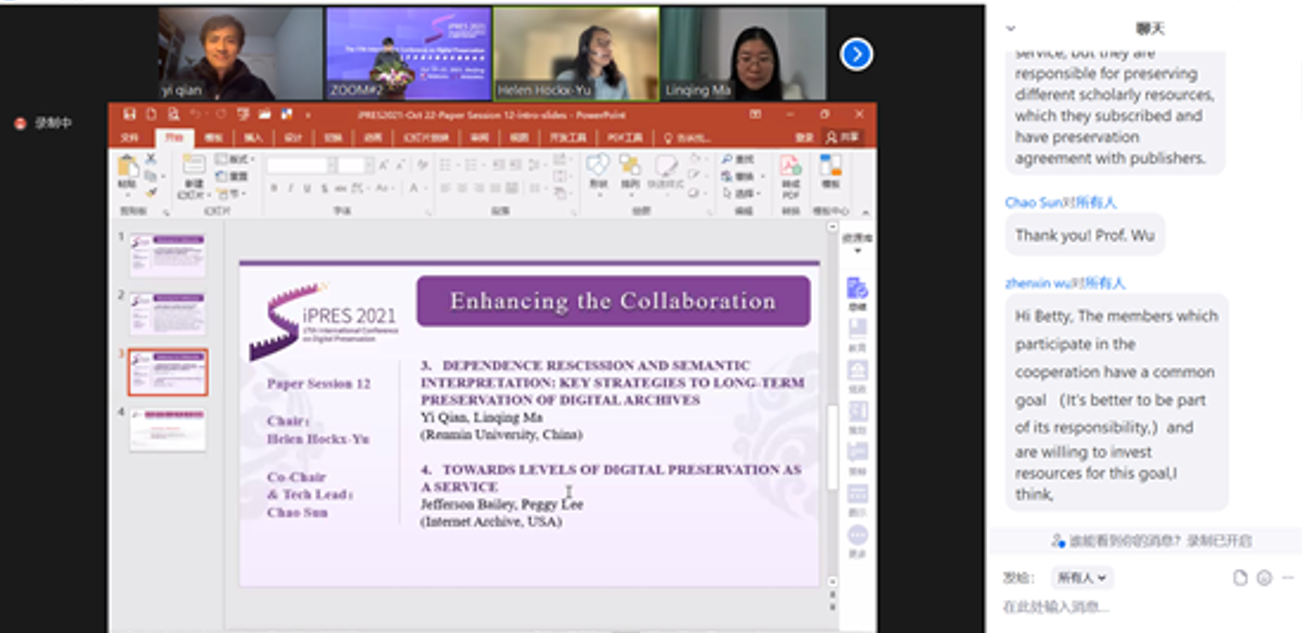Toggle Italic formatting in the font group
Screen dimensions: 1302x633
click(x=291, y=188)
